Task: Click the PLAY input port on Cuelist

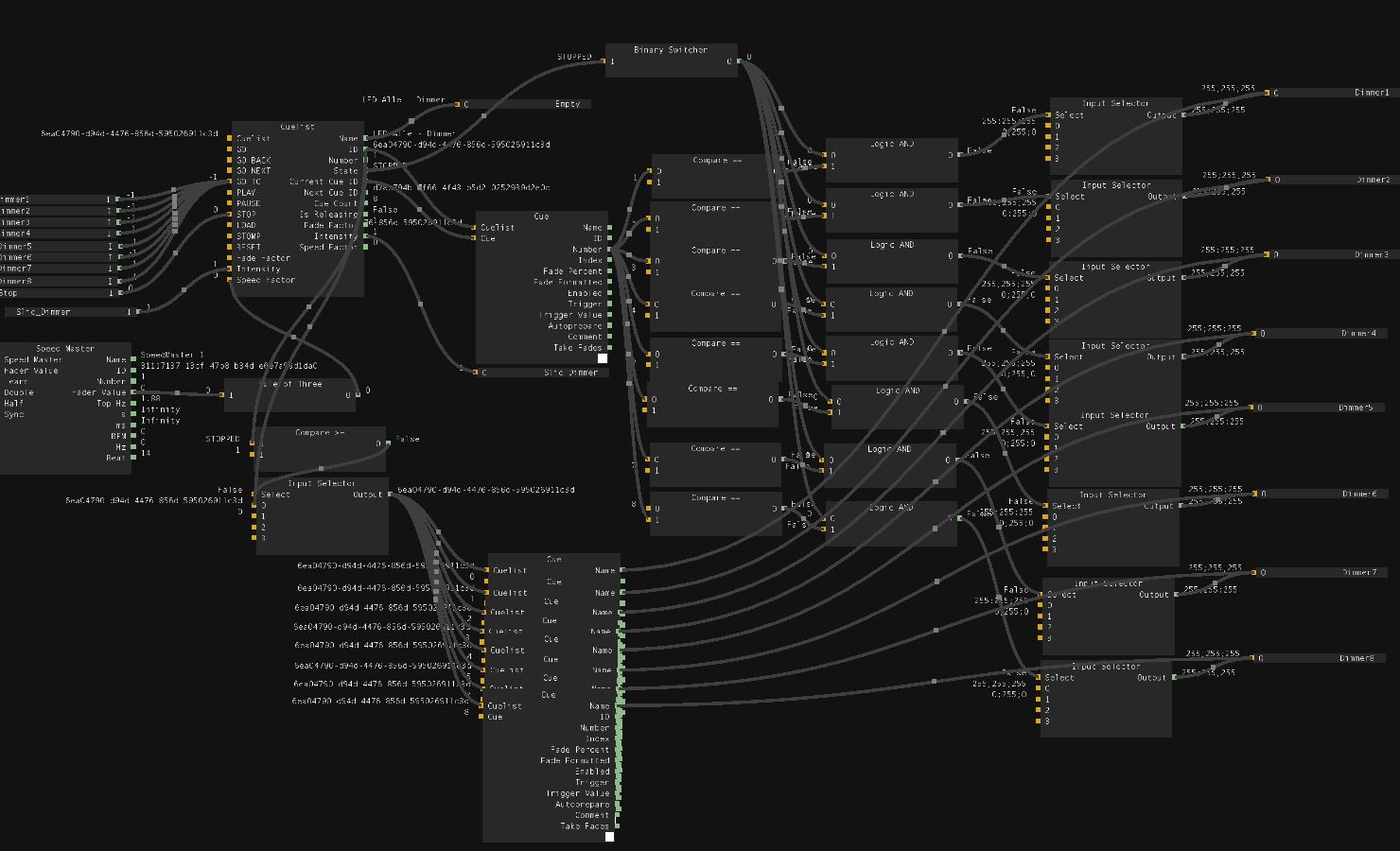Action: (230, 193)
